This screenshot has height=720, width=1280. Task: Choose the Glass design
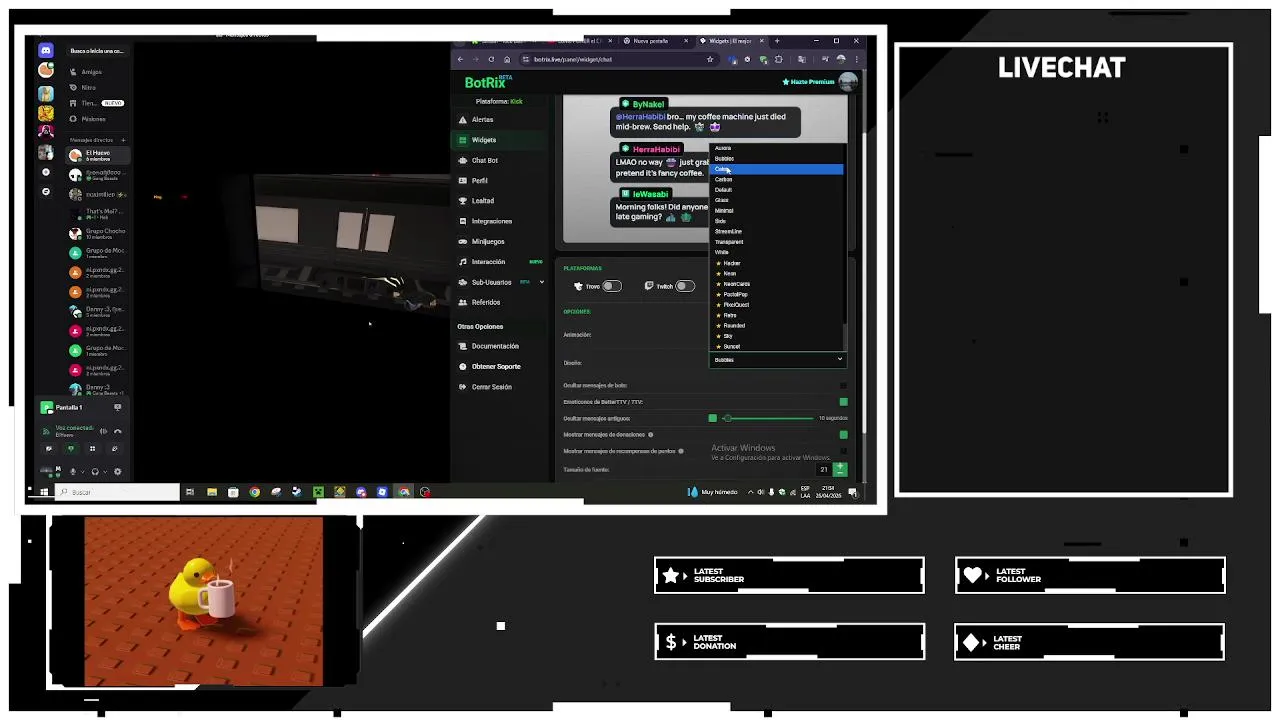(x=777, y=200)
